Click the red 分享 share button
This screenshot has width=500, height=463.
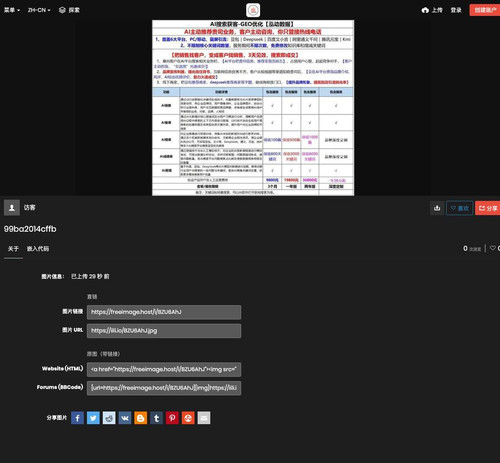(488, 208)
